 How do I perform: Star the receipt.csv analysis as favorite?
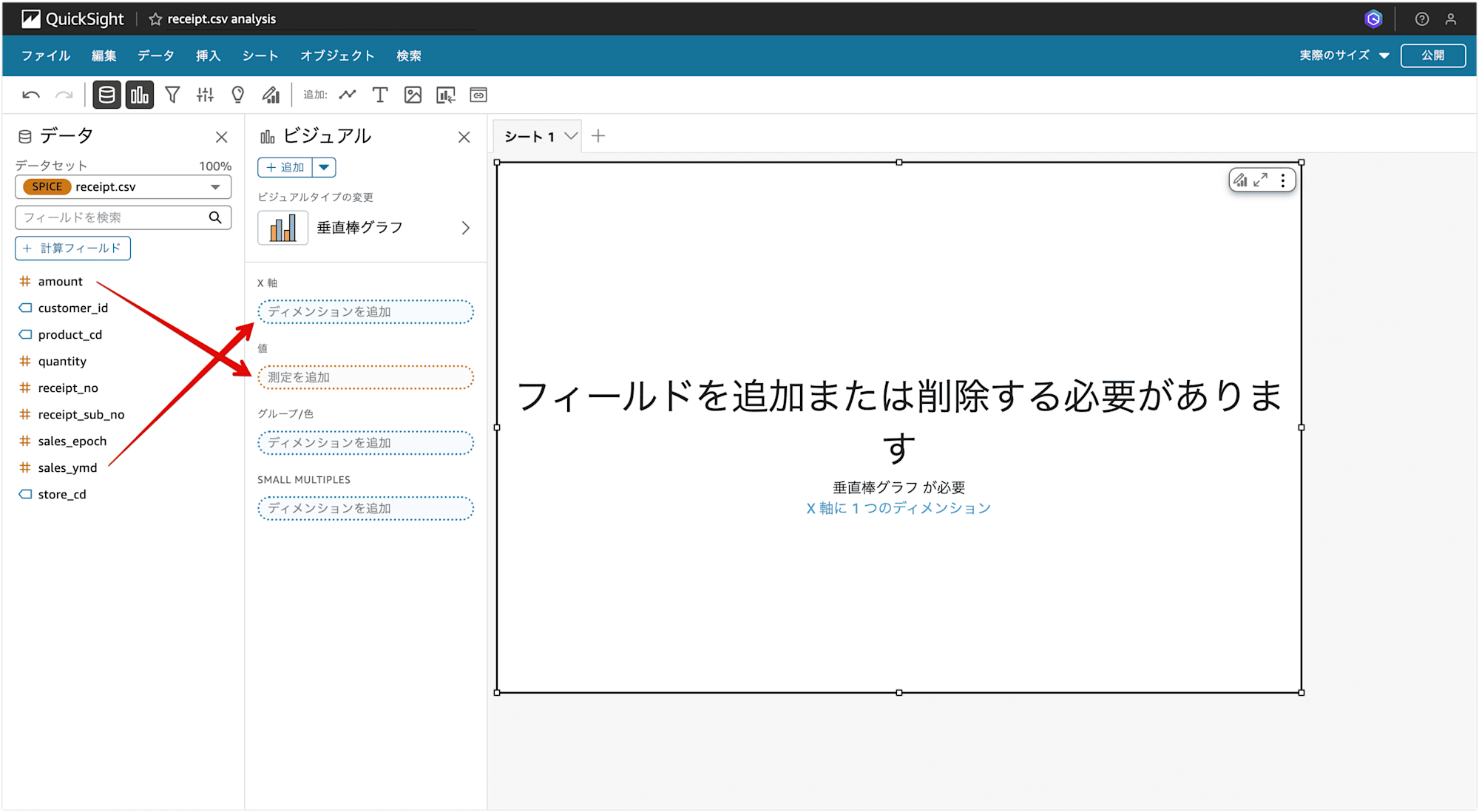click(x=155, y=19)
